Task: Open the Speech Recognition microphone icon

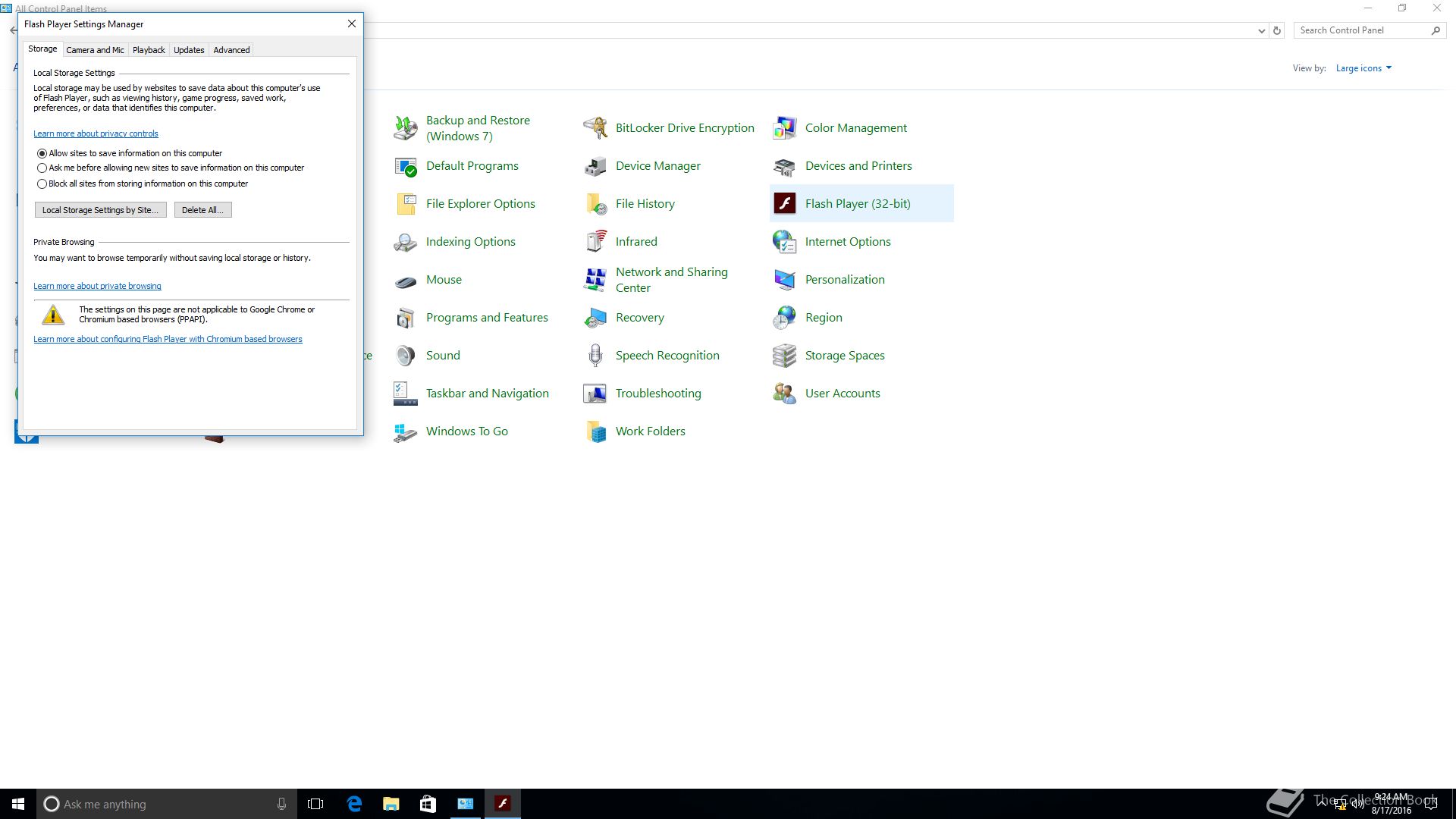Action: pyautogui.click(x=595, y=355)
